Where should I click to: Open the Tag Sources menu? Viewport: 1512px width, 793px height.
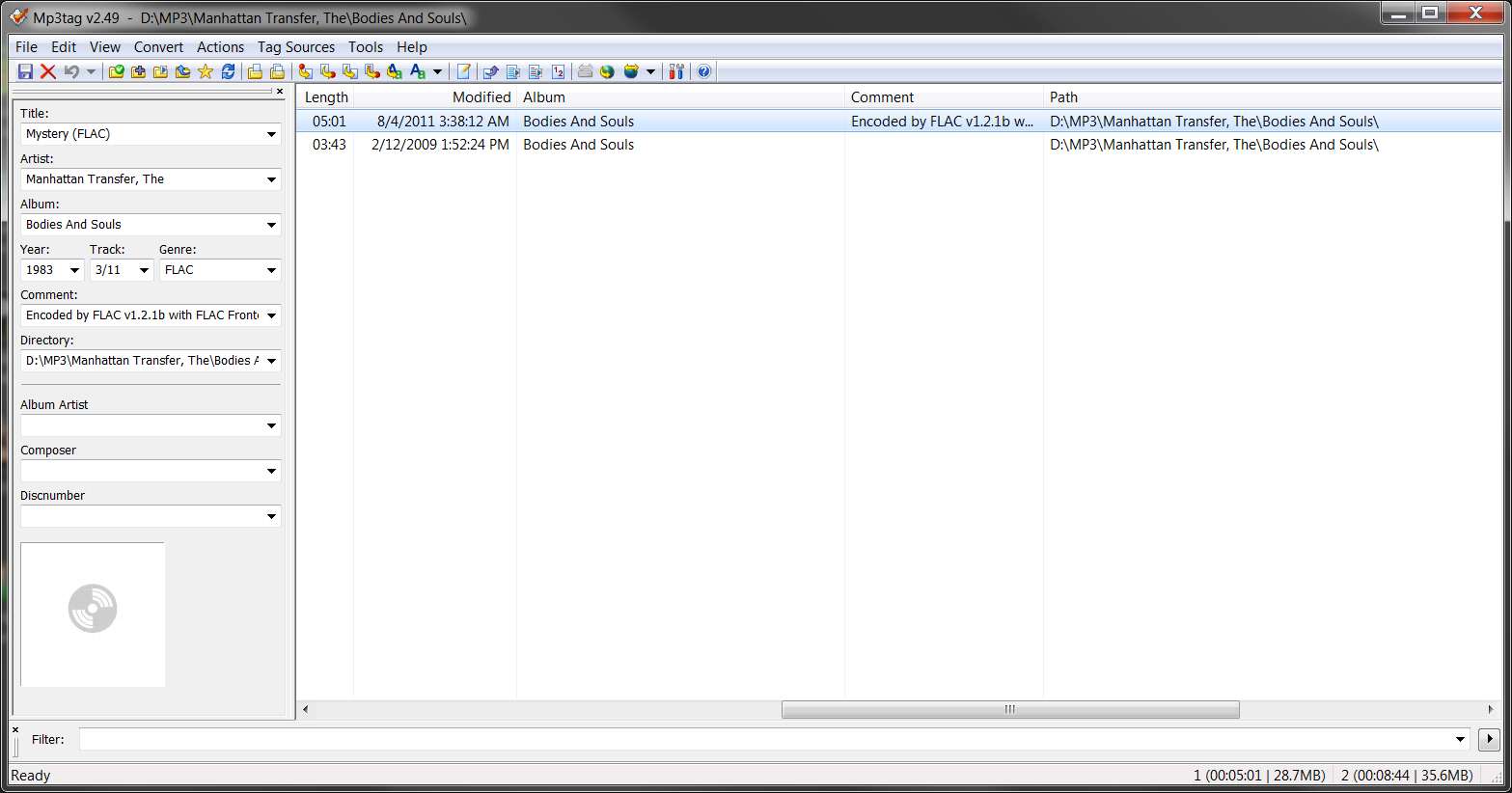[x=296, y=46]
